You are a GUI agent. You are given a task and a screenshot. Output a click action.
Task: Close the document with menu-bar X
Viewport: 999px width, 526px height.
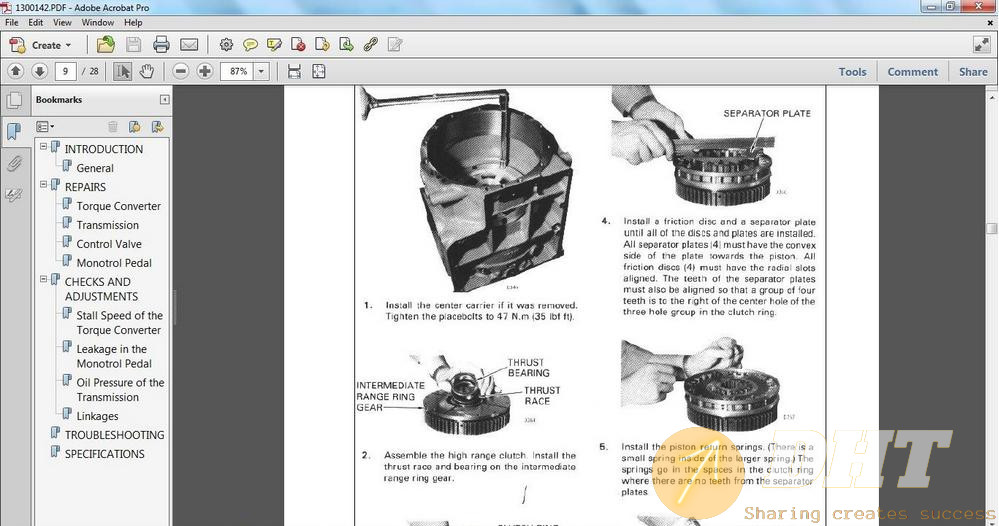991,22
